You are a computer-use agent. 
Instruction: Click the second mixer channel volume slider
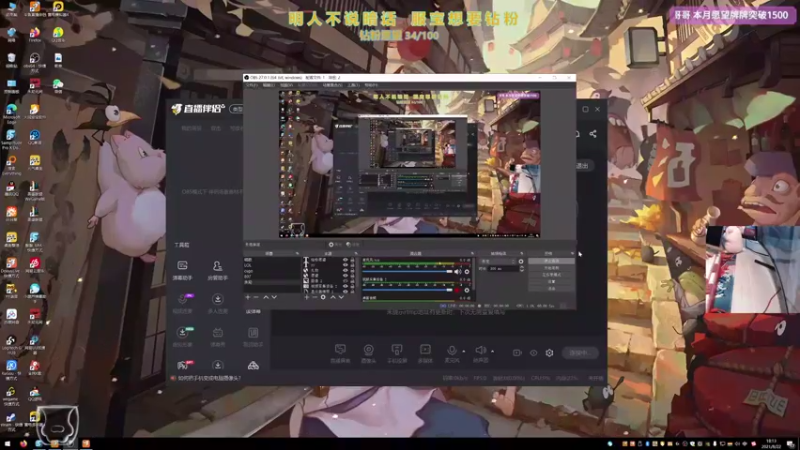point(407,290)
